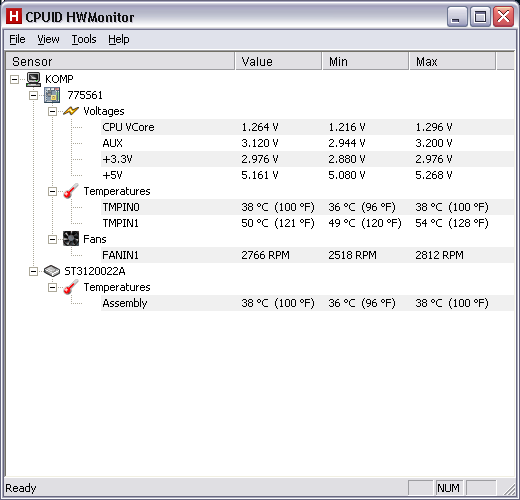Collapse the motherboard Temperatures group
Viewport: 520px width, 500px height.
52,191
